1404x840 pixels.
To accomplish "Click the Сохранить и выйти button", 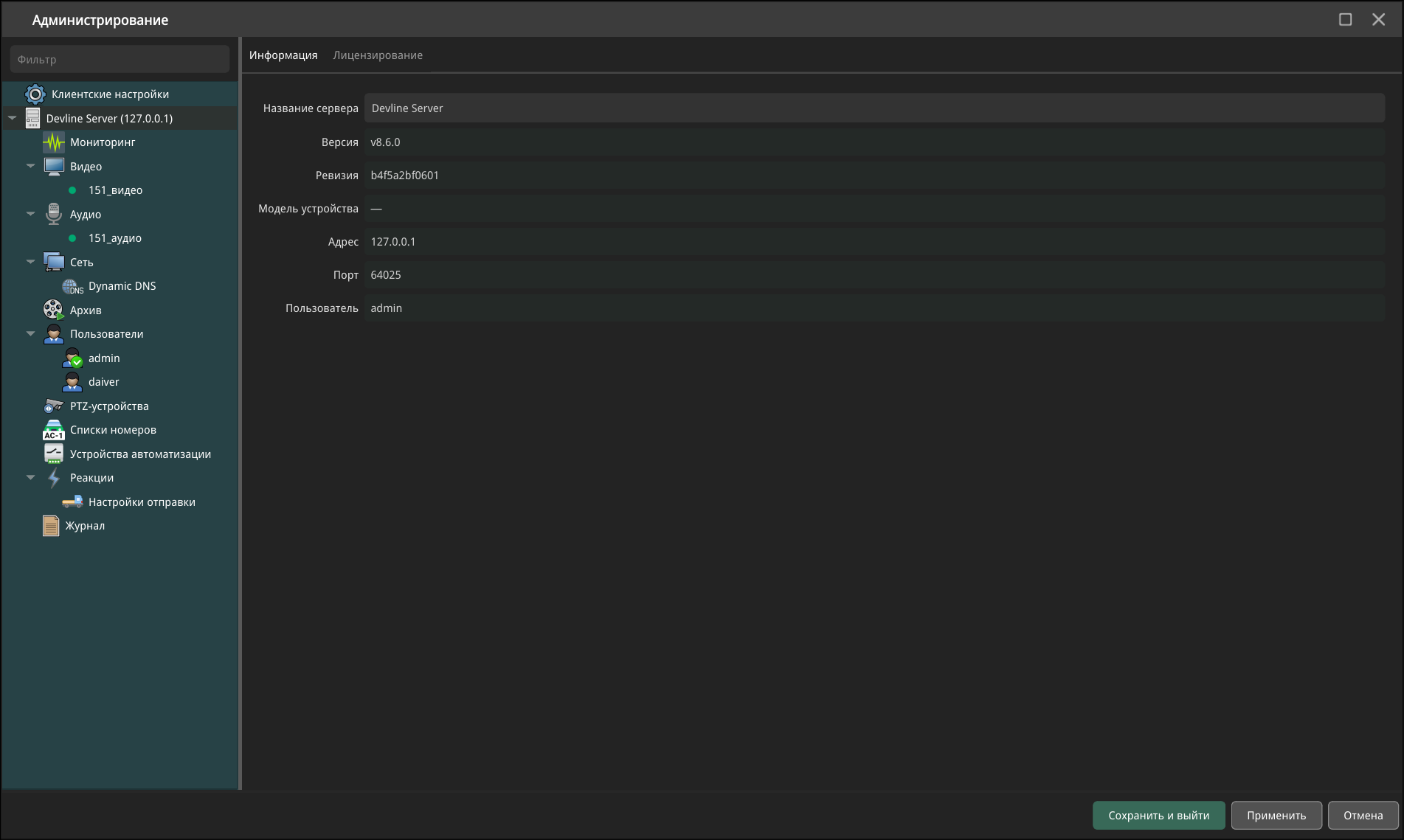I will click(x=1158, y=816).
